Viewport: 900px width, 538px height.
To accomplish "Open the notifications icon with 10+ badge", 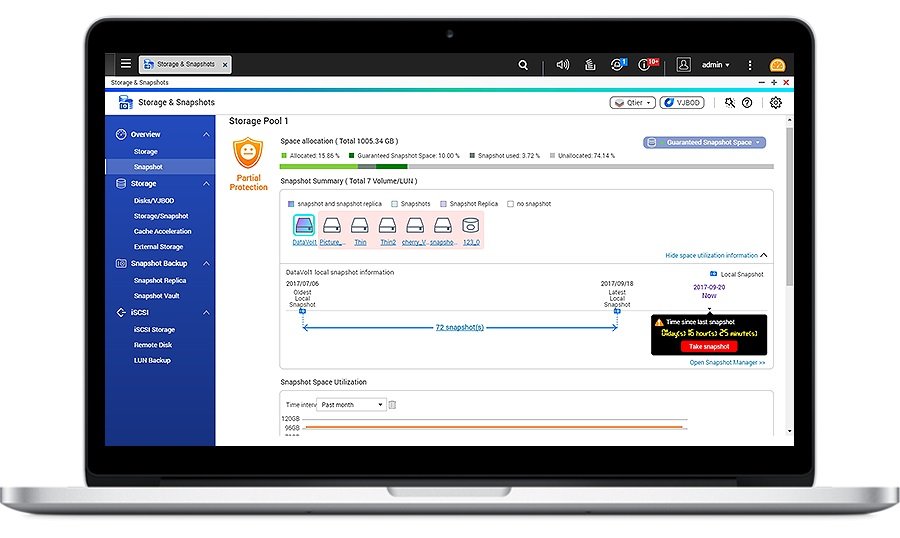I will coord(650,64).
